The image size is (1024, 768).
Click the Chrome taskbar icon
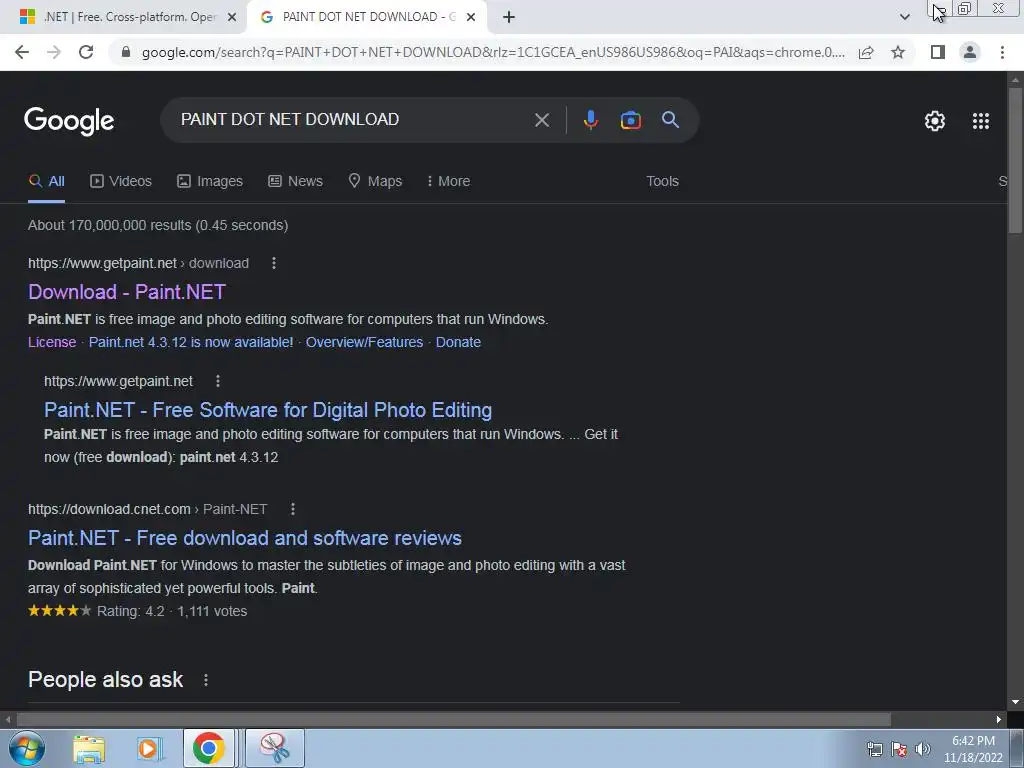coord(208,748)
